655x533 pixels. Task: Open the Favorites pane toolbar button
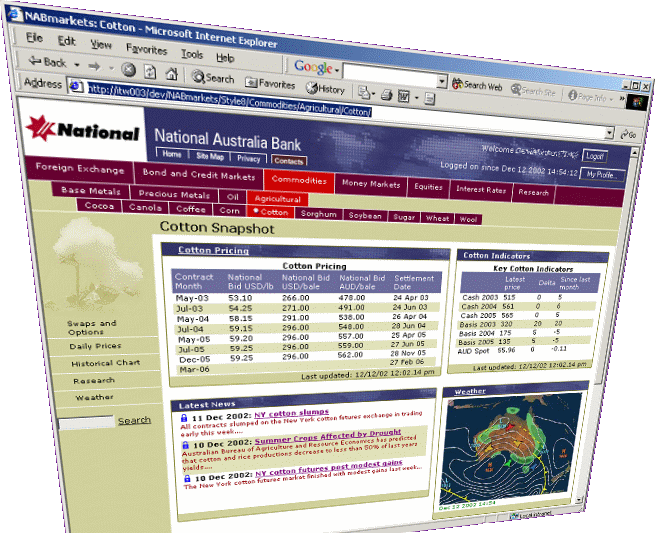(x=270, y=83)
